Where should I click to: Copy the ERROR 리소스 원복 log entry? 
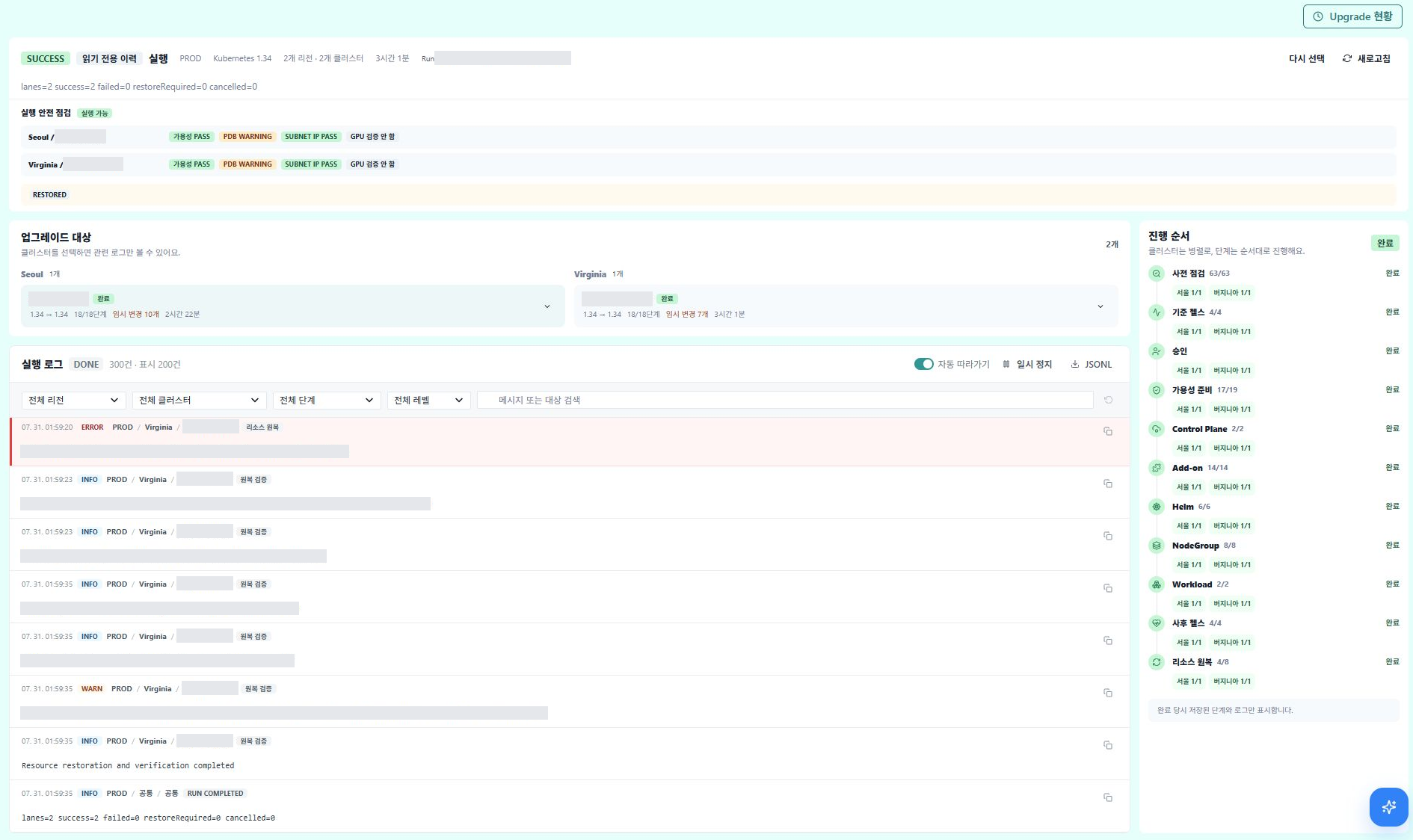coord(1108,431)
